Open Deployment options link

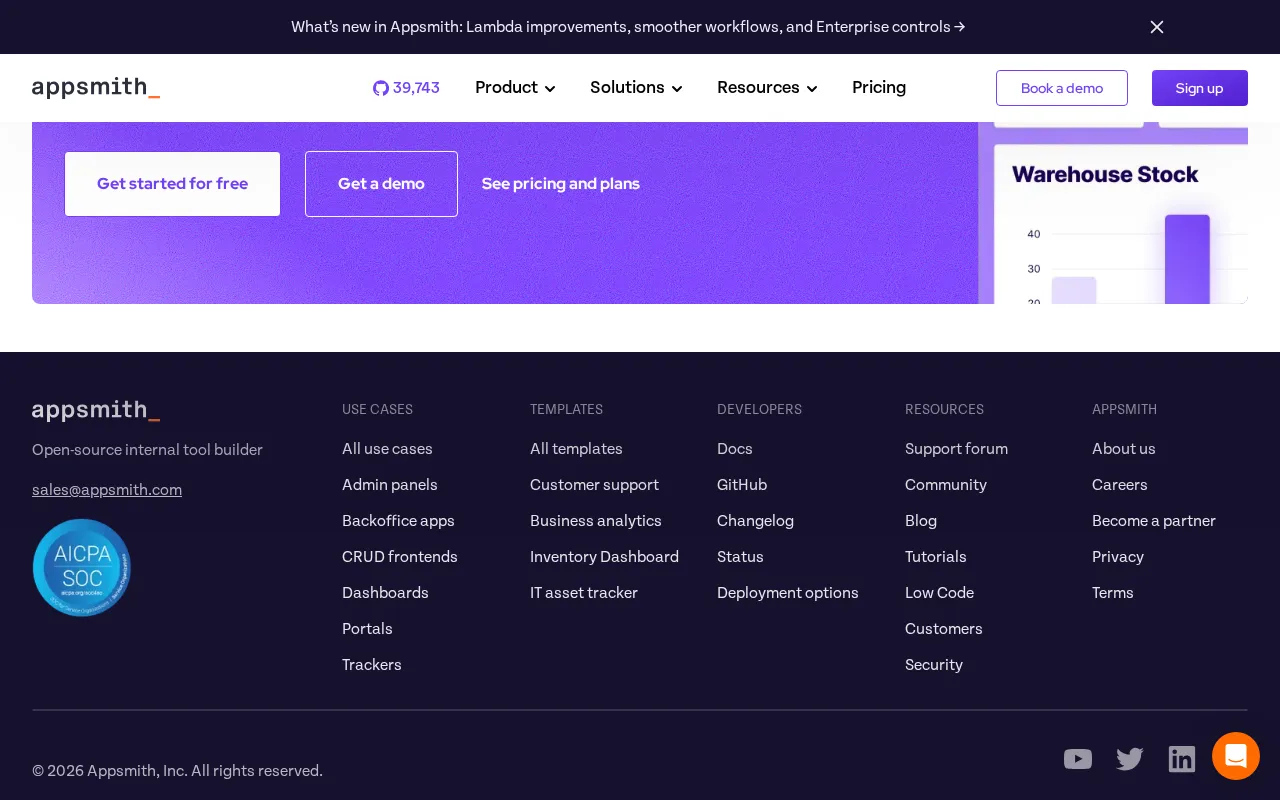coord(788,593)
